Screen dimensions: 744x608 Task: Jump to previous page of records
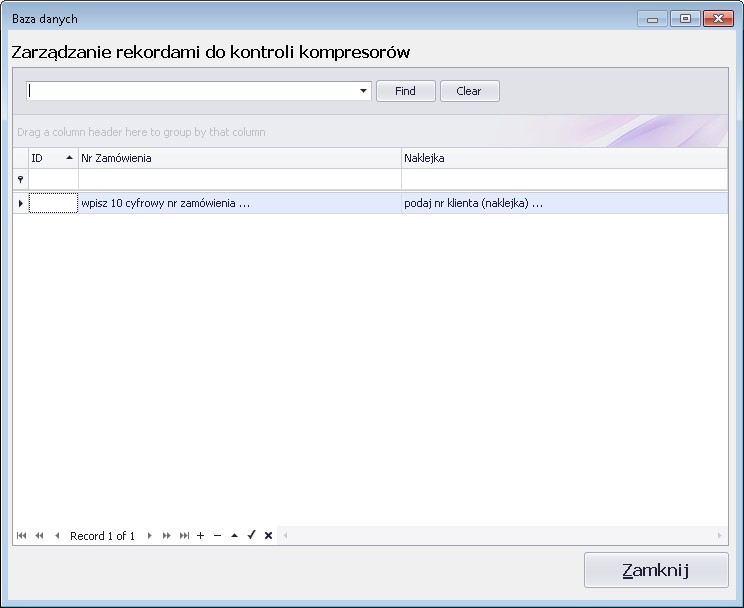click(39, 536)
